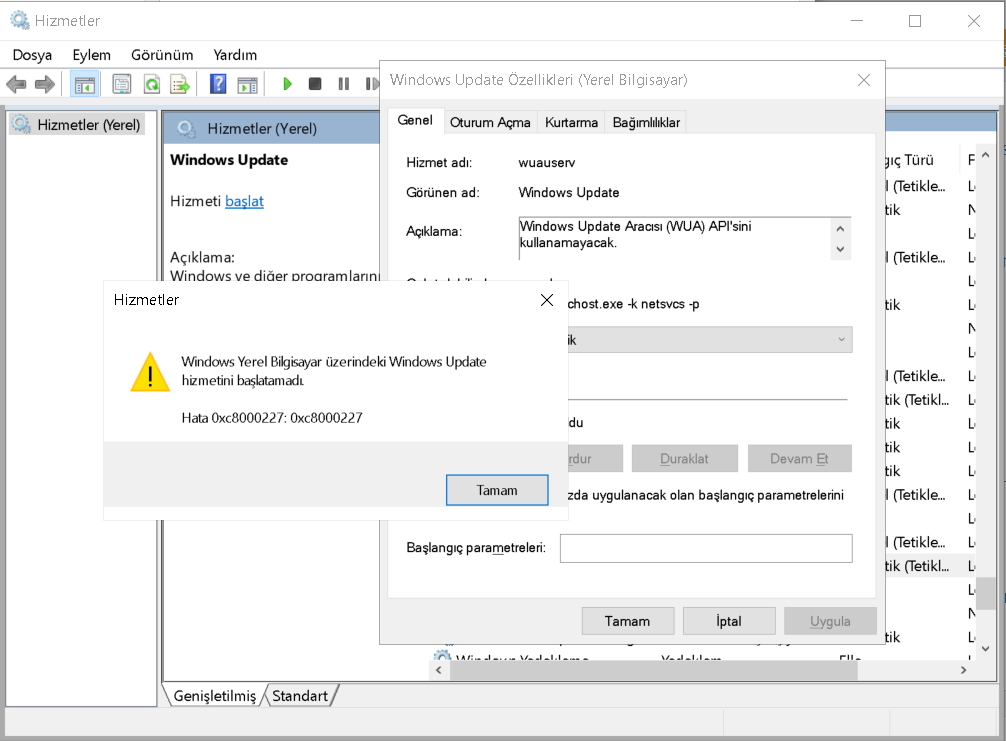Open the Görünüm menu
This screenshot has width=1006, height=741.
tap(162, 55)
